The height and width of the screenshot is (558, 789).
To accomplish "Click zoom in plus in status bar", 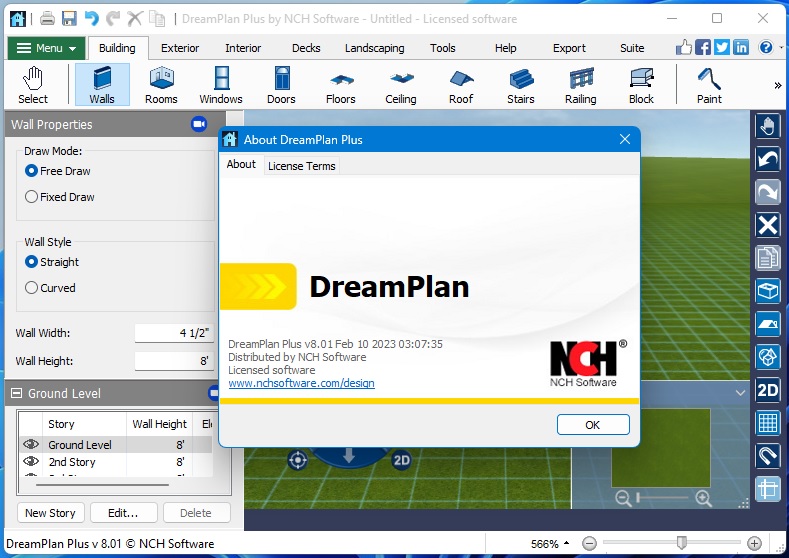I will 754,543.
